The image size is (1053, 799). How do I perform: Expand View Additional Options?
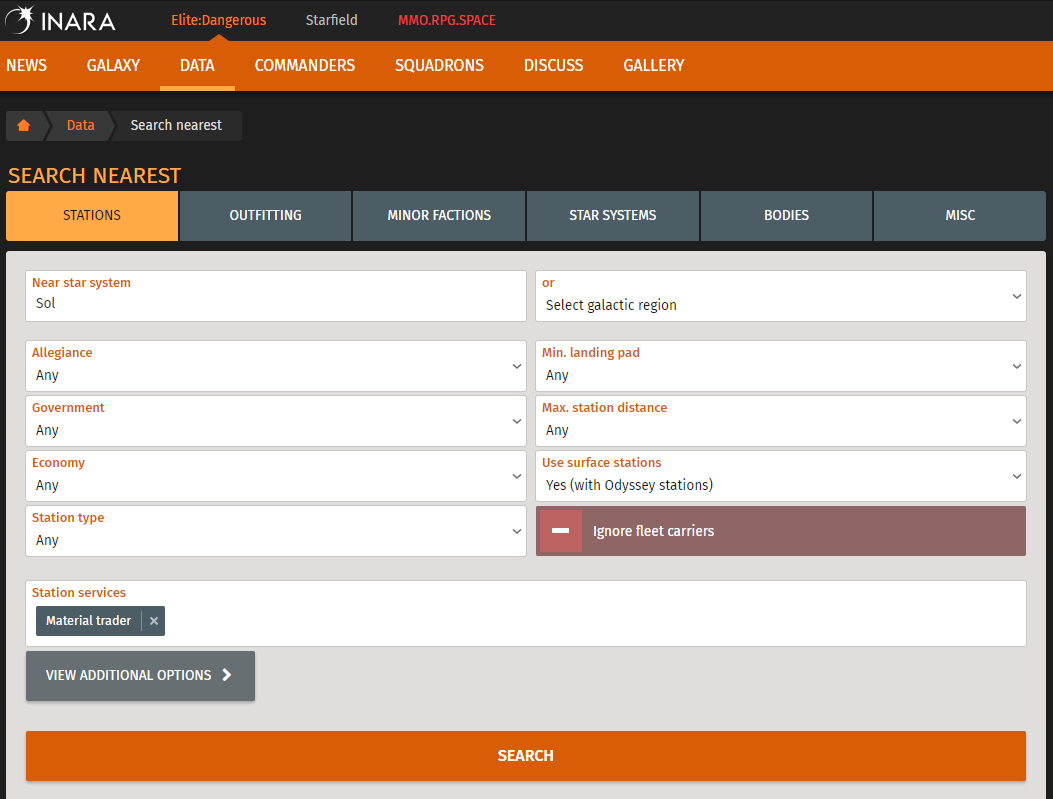[x=140, y=675]
